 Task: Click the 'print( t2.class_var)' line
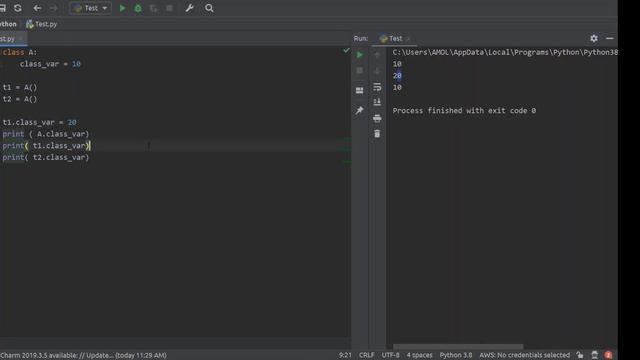coord(45,157)
